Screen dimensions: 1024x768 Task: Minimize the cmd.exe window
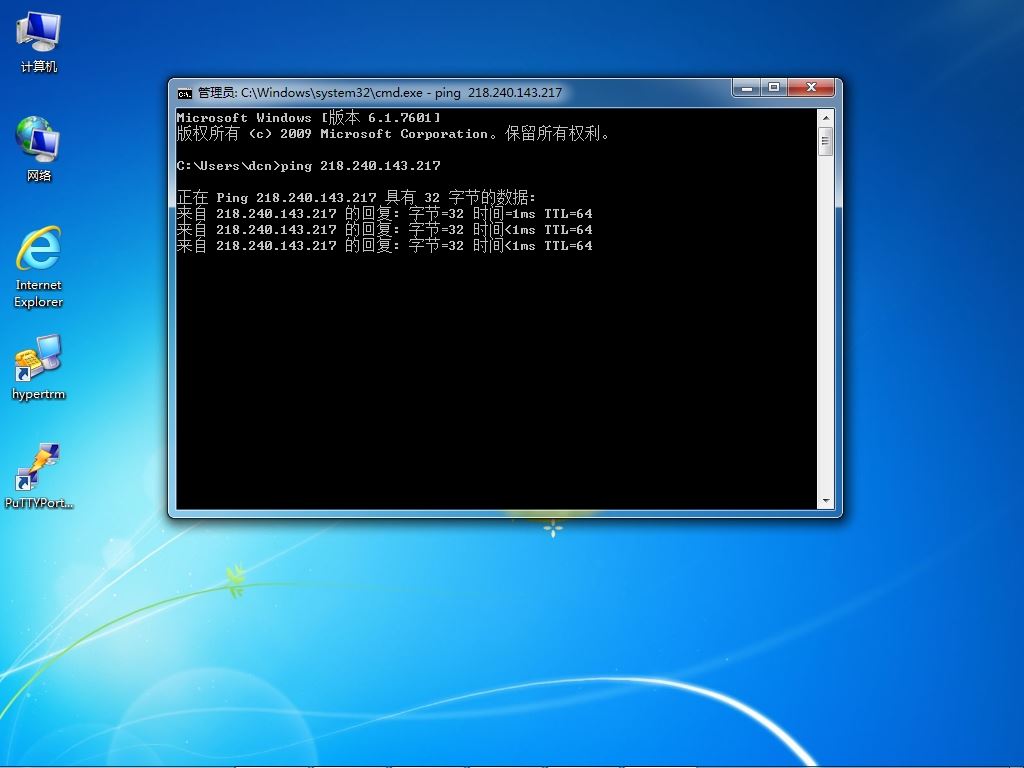(x=748, y=87)
